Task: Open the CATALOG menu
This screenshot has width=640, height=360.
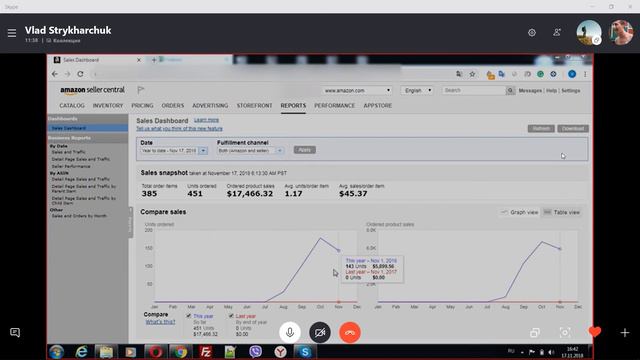Action: click(72, 105)
